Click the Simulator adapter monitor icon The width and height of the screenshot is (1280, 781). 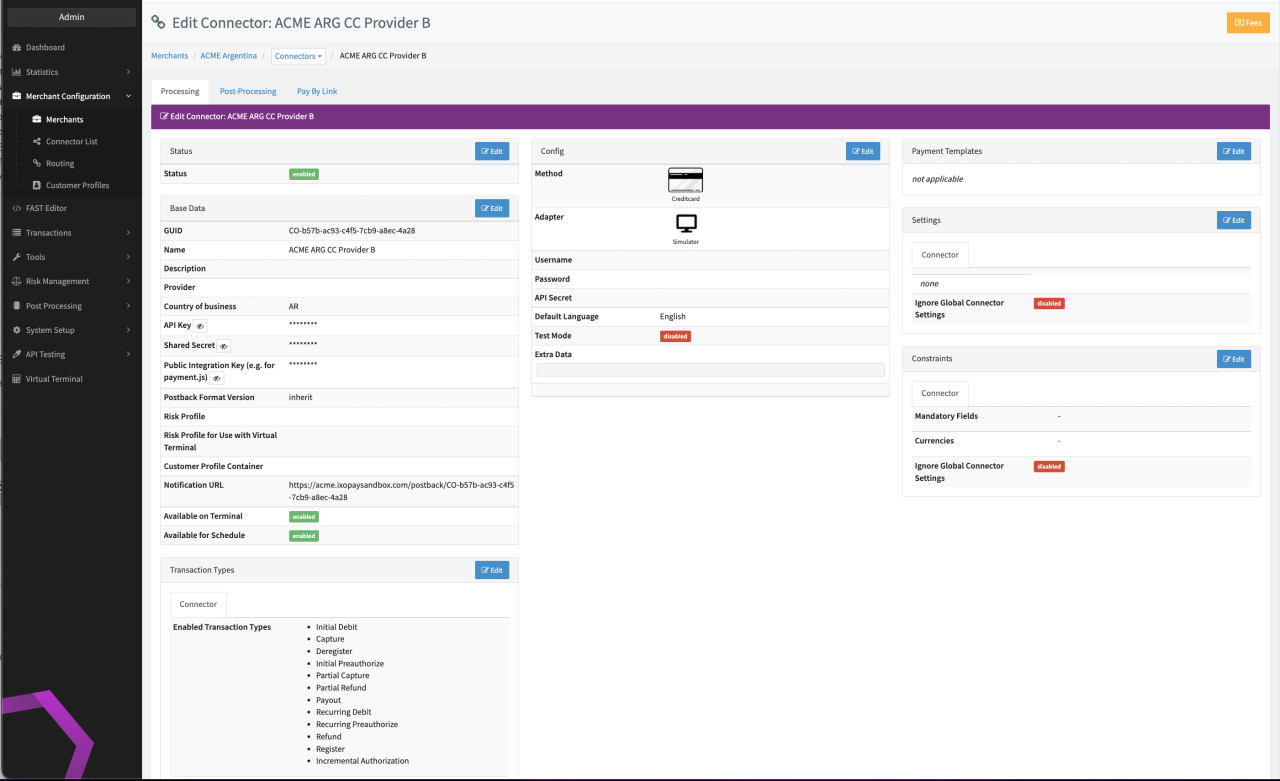pos(685,224)
